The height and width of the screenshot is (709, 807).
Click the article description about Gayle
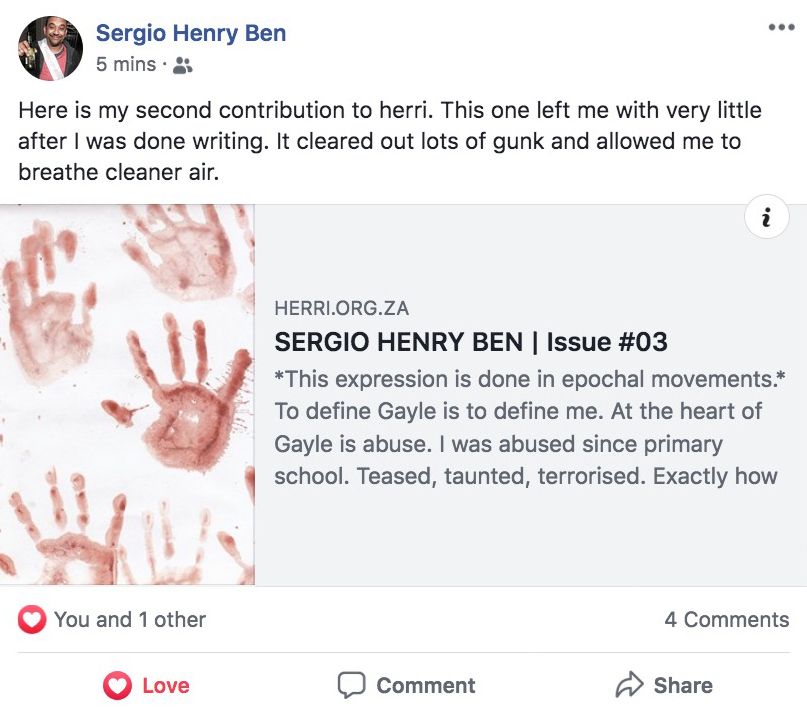coord(525,427)
